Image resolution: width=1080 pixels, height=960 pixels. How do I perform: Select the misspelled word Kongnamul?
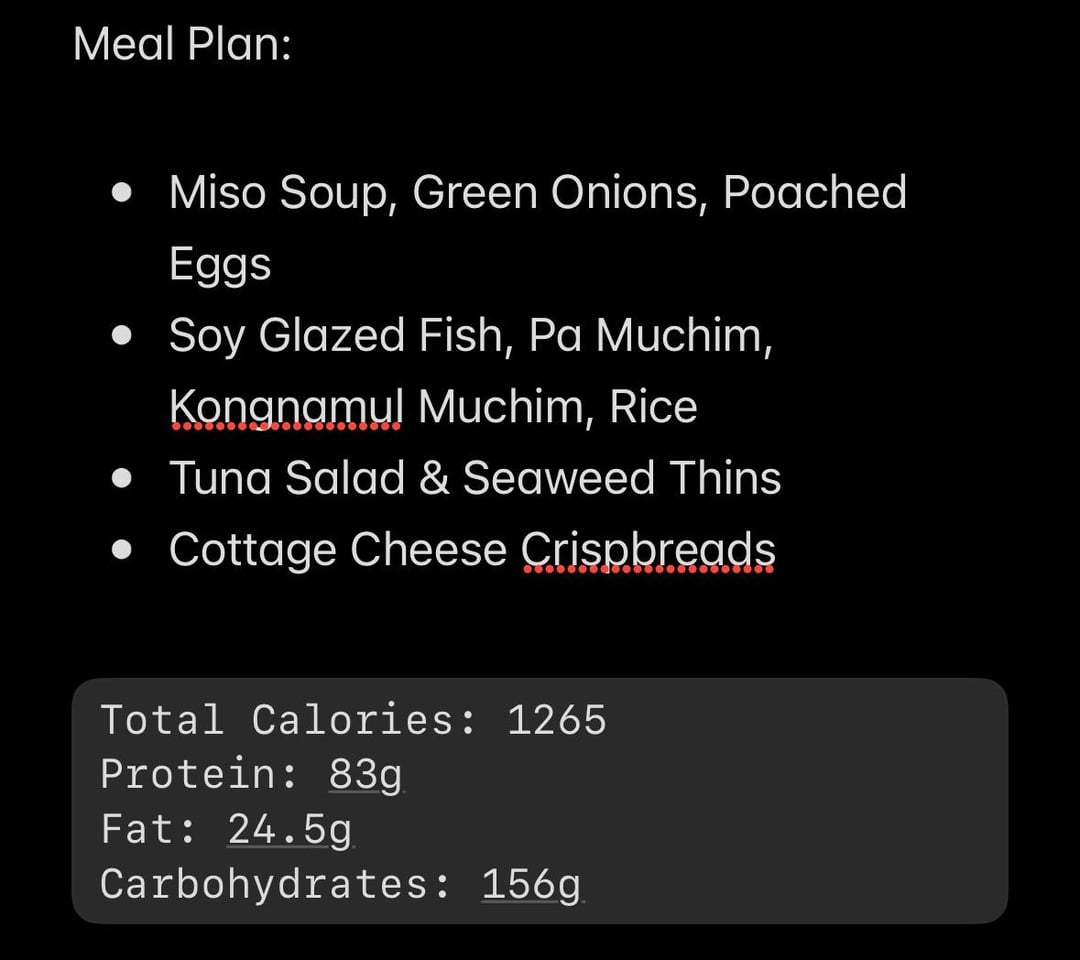point(287,407)
